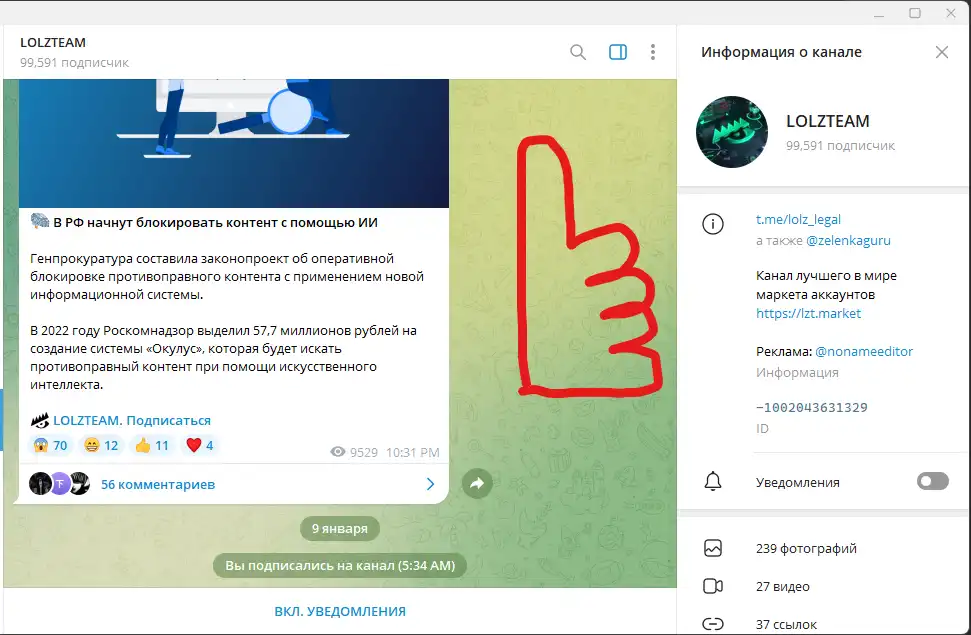Open the 56 комментариев thread
This screenshot has width=971, height=635.
pyautogui.click(x=158, y=484)
